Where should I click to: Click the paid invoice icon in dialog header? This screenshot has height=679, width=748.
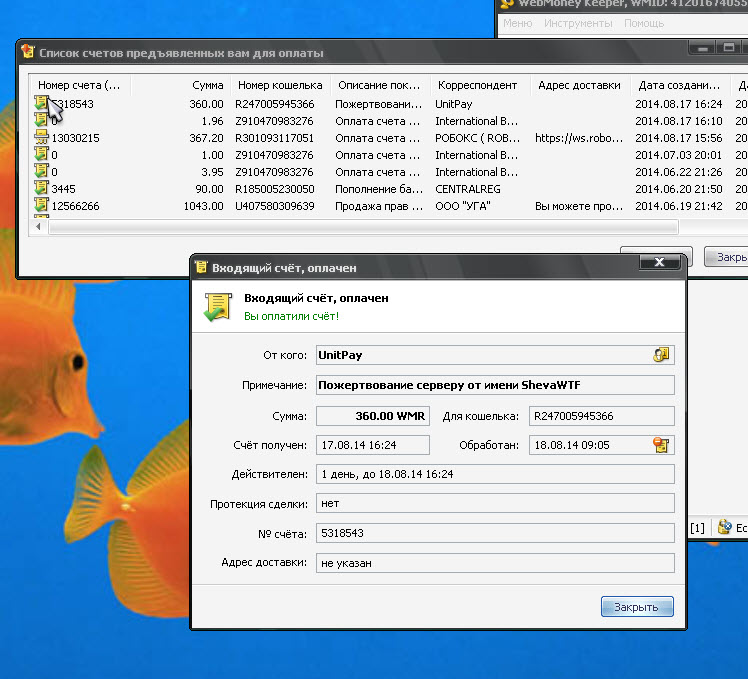pos(218,307)
